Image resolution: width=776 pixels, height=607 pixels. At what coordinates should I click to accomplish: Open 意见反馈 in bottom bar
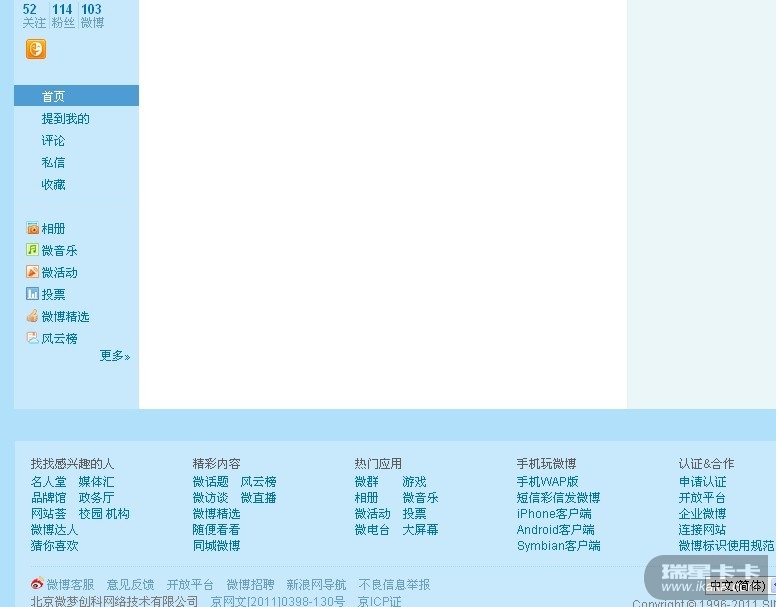130,585
